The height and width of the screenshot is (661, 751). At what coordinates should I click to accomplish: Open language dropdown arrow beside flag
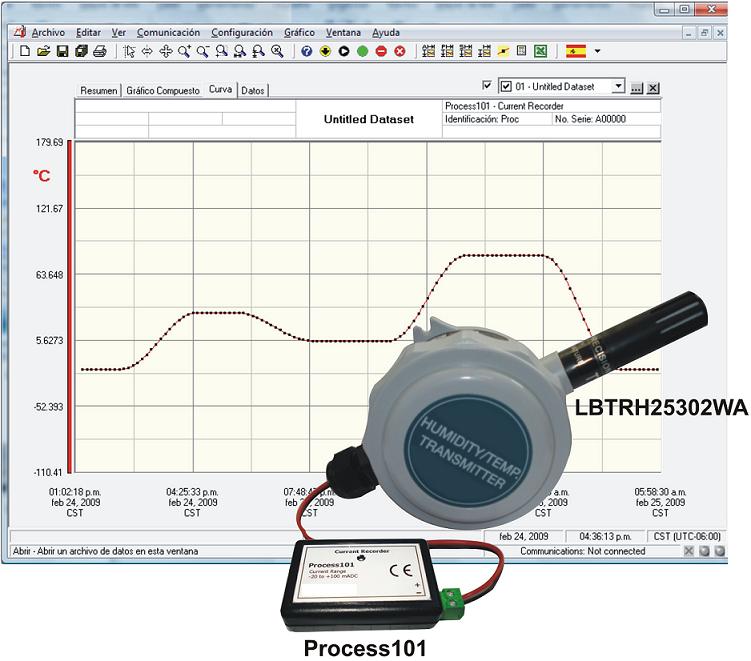[x=597, y=51]
